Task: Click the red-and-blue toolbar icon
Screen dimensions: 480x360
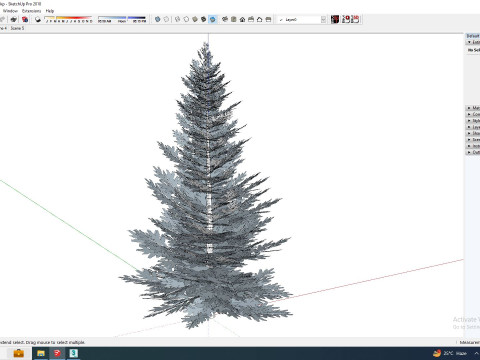Action: pyautogui.click(x=25, y=19)
